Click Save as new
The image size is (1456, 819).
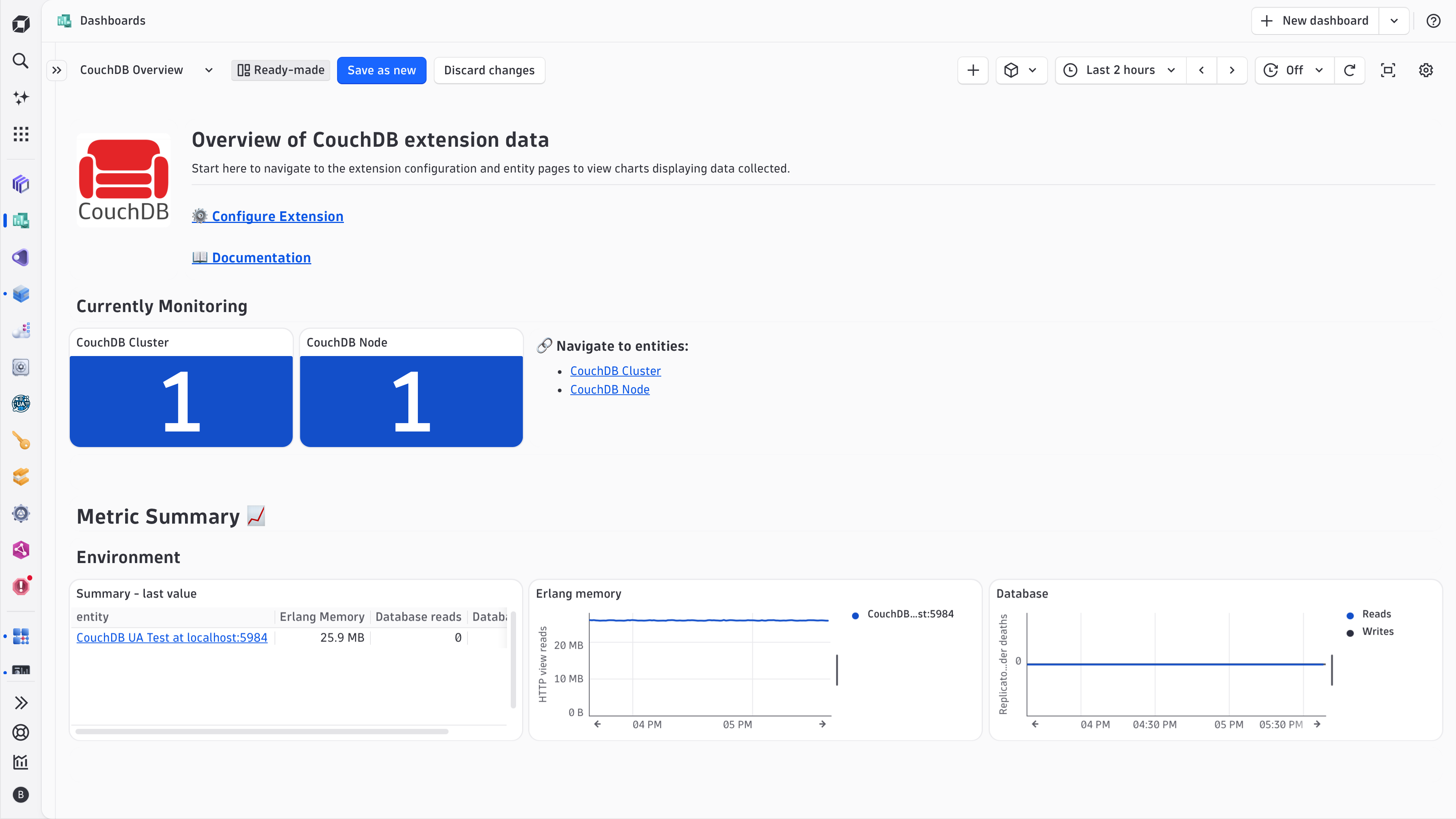pos(381,70)
